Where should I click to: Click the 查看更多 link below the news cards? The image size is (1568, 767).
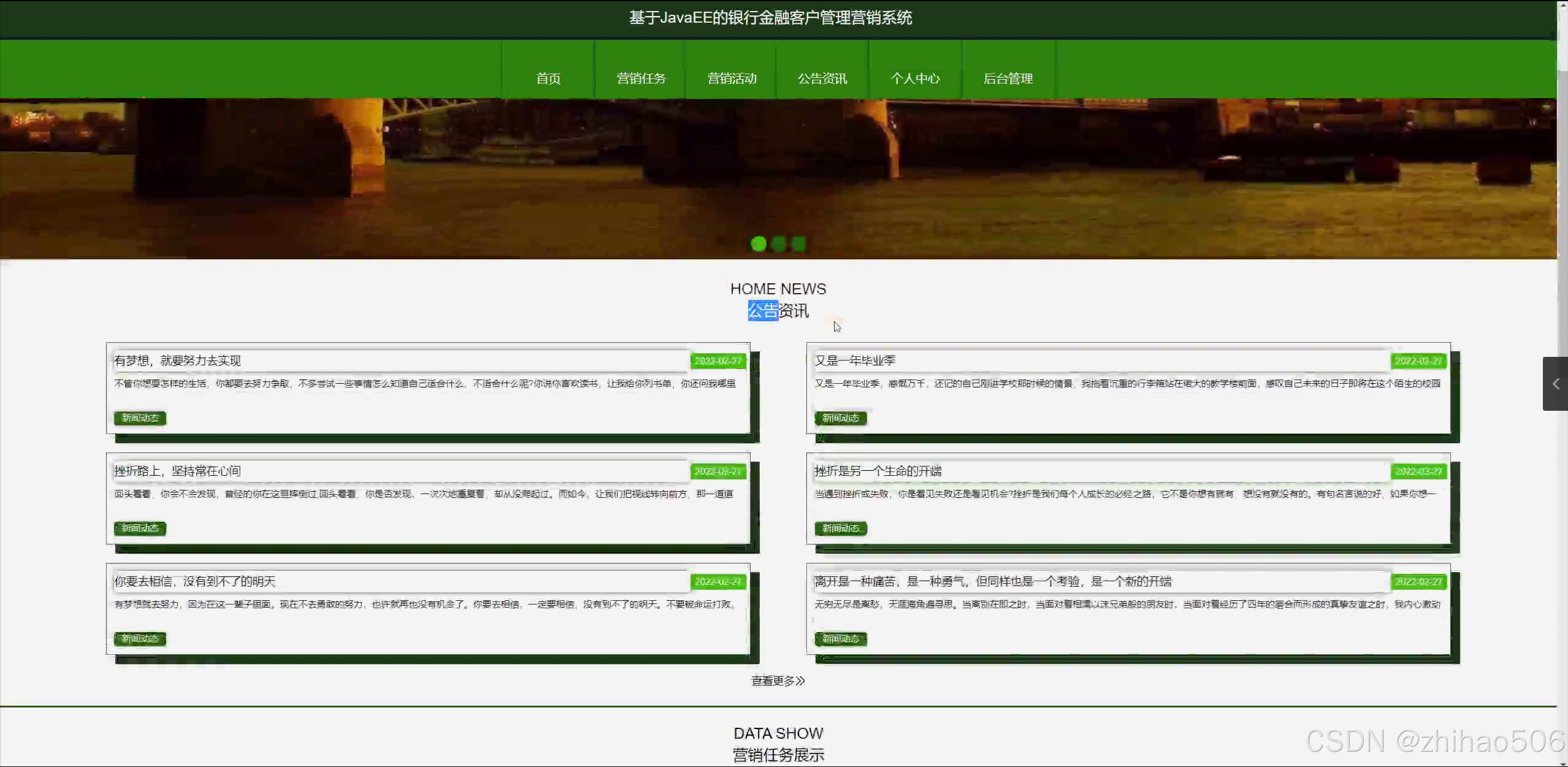pyautogui.click(x=777, y=681)
